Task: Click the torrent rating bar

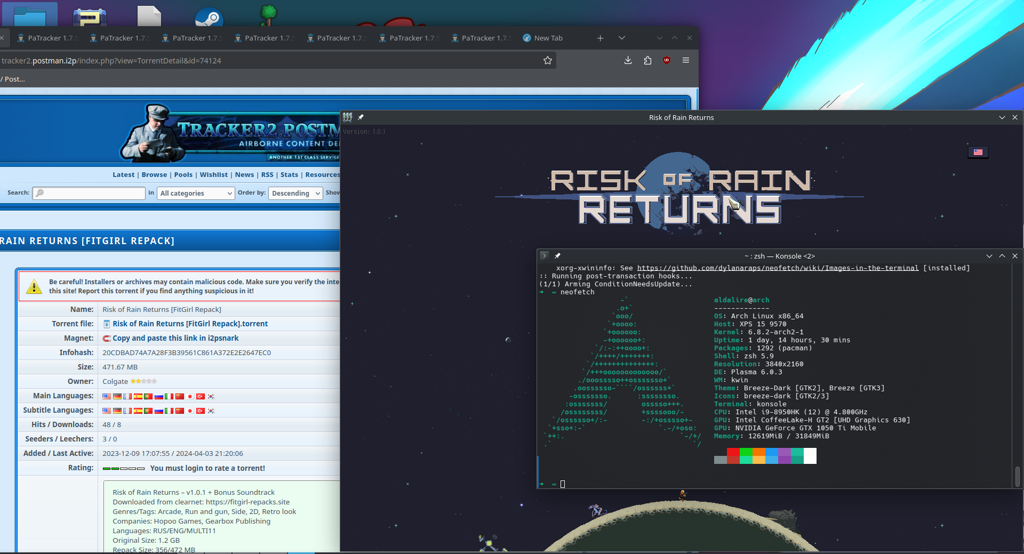Action: click(124, 468)
